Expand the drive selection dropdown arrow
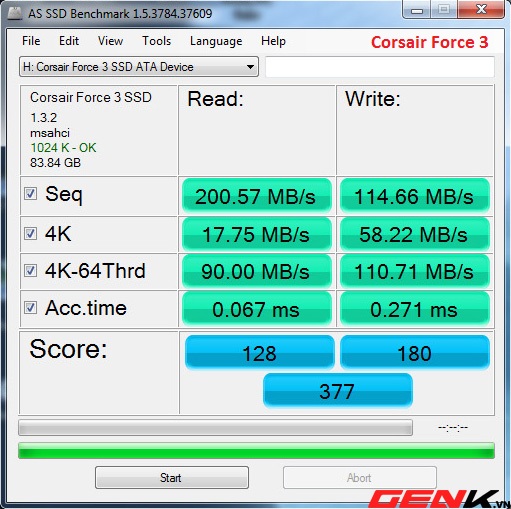The image size is (511, 509). [250, 67]
